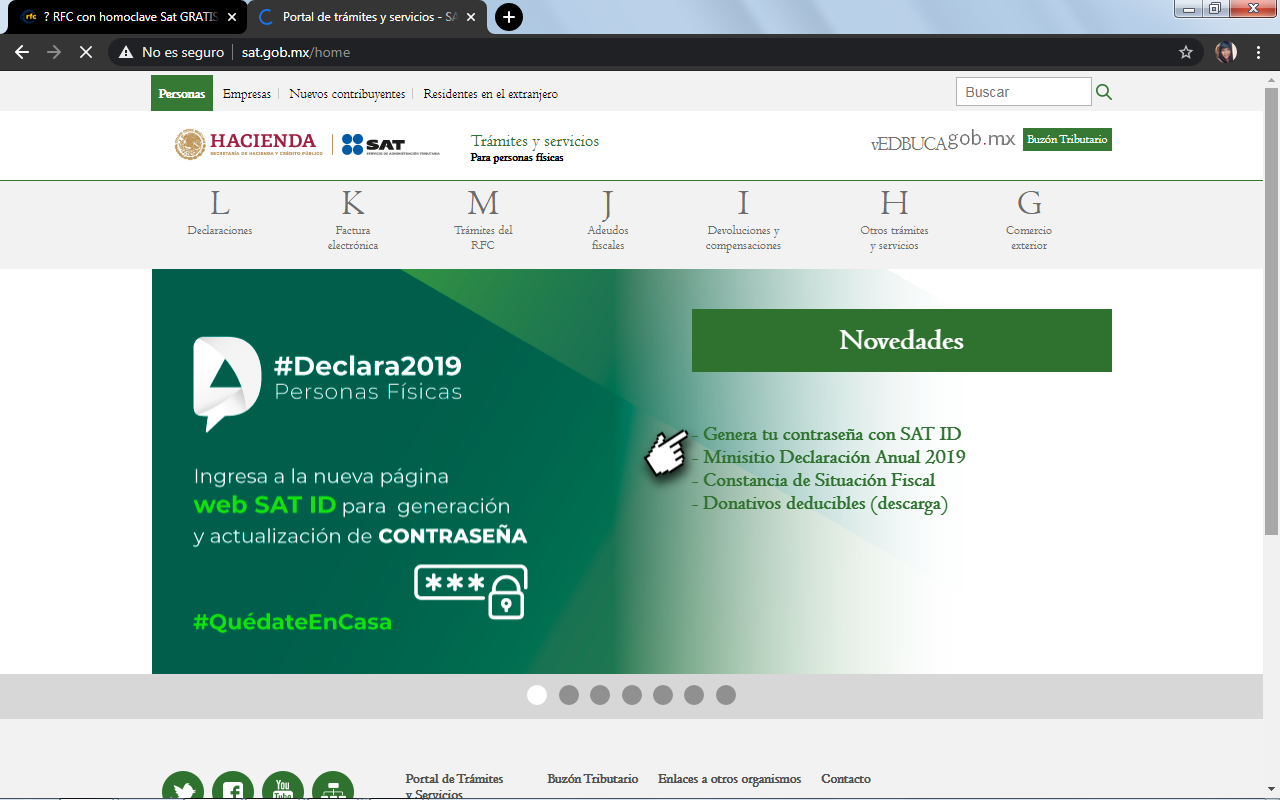
Task: Select the first carousel dot
Action: pyautogui.click(x=537, y=695)
